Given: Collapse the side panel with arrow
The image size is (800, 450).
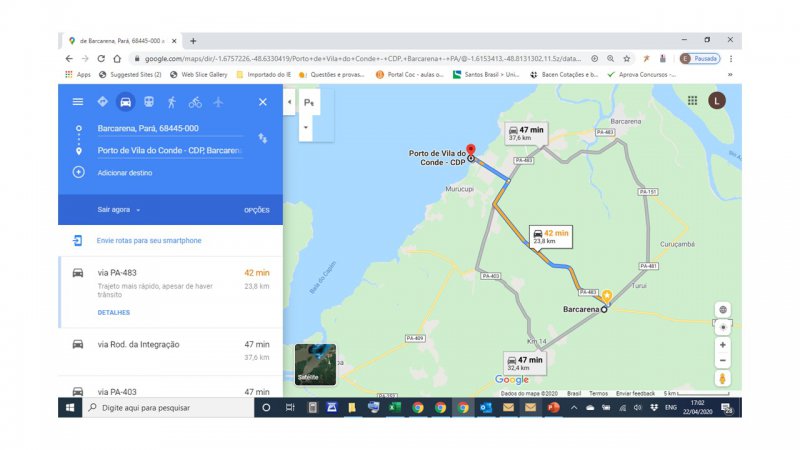Looking at the screenshot, I should pos(289,102).
